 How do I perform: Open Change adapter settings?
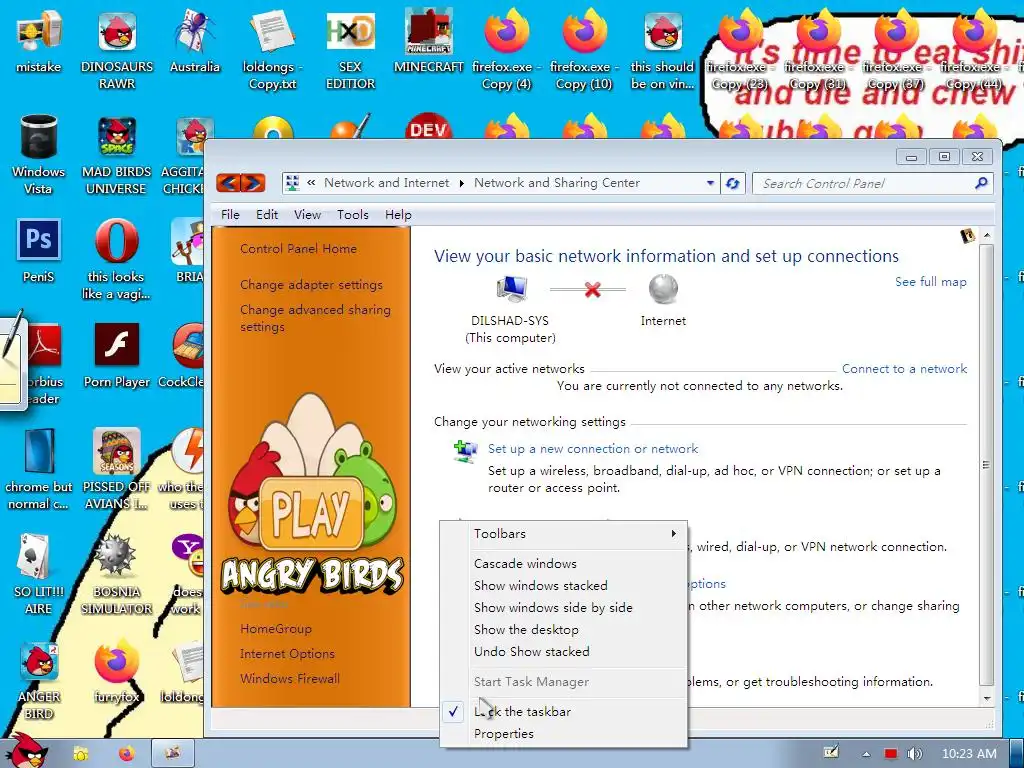click(311, 285)
